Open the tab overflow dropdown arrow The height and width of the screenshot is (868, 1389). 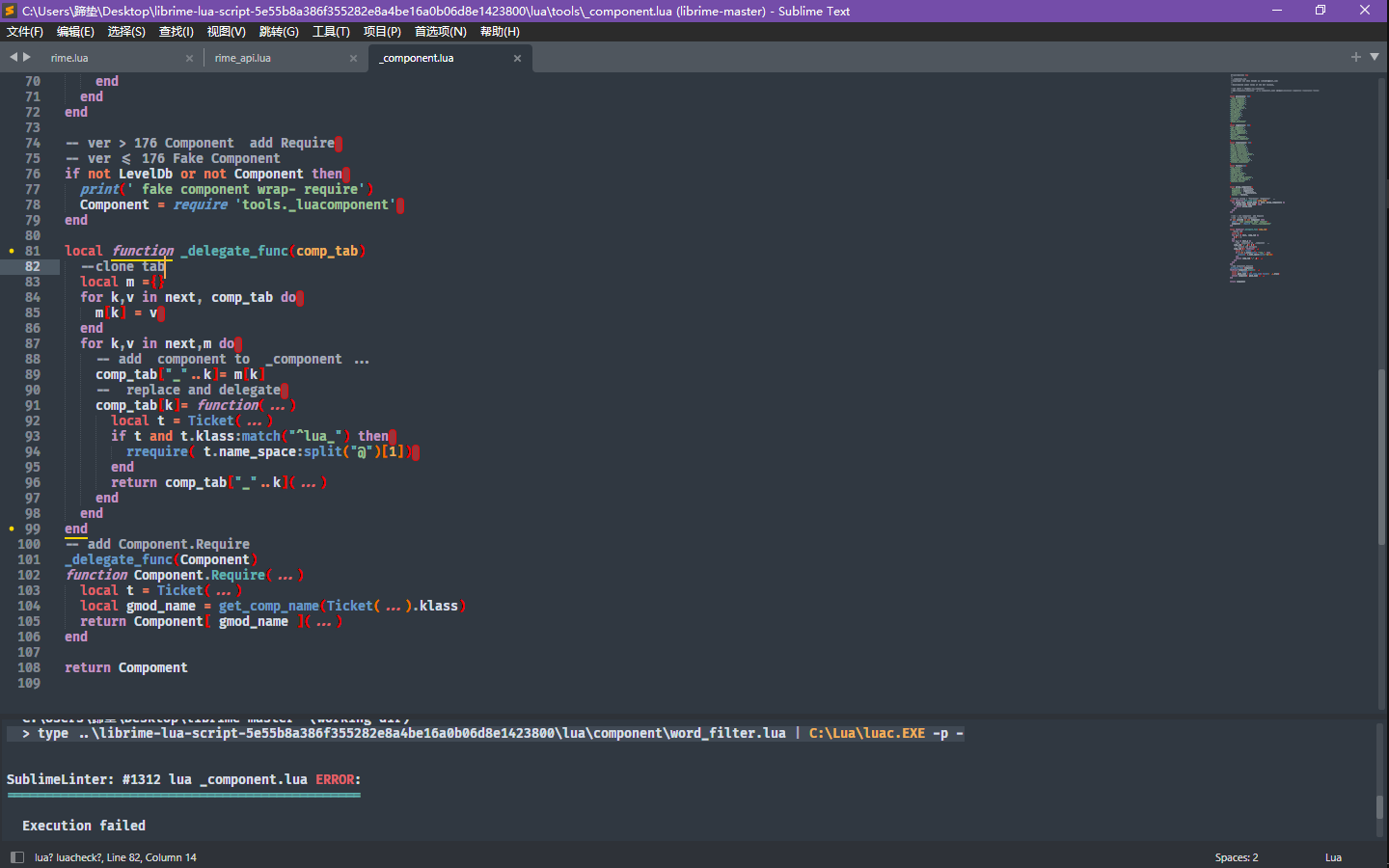point(1375,57)
